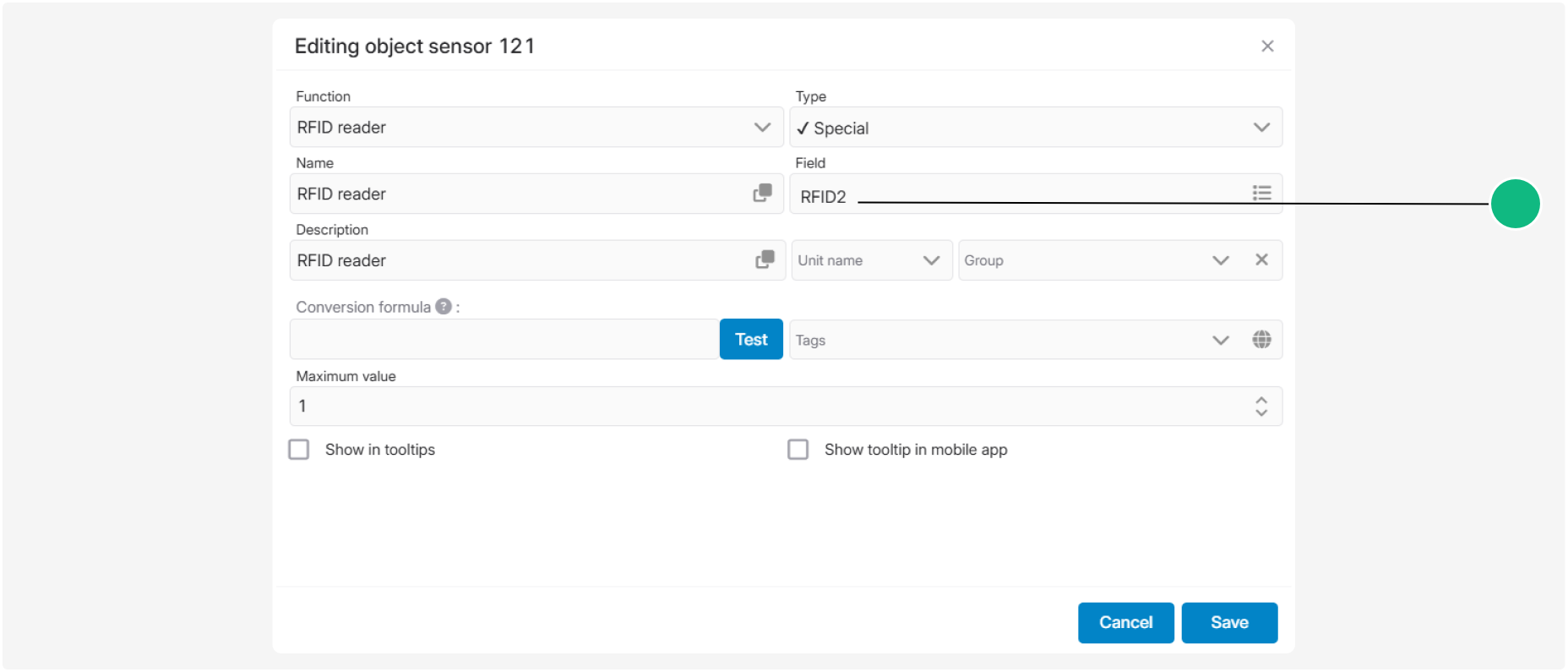
Task: Click the Field input containing RFID2
Action: (x=1036, y=194)
